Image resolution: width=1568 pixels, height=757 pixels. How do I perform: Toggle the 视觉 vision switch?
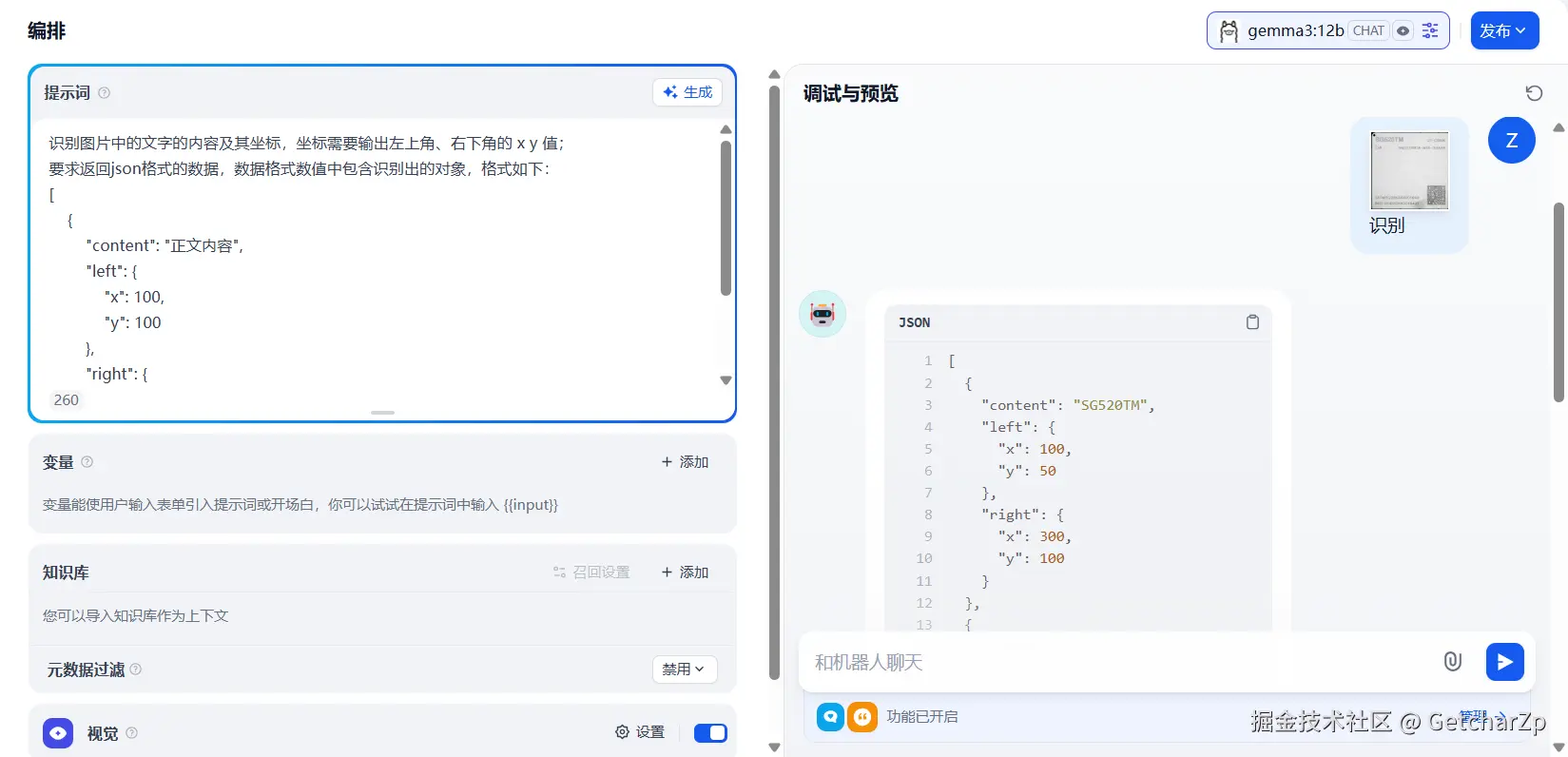pos(710,732)
